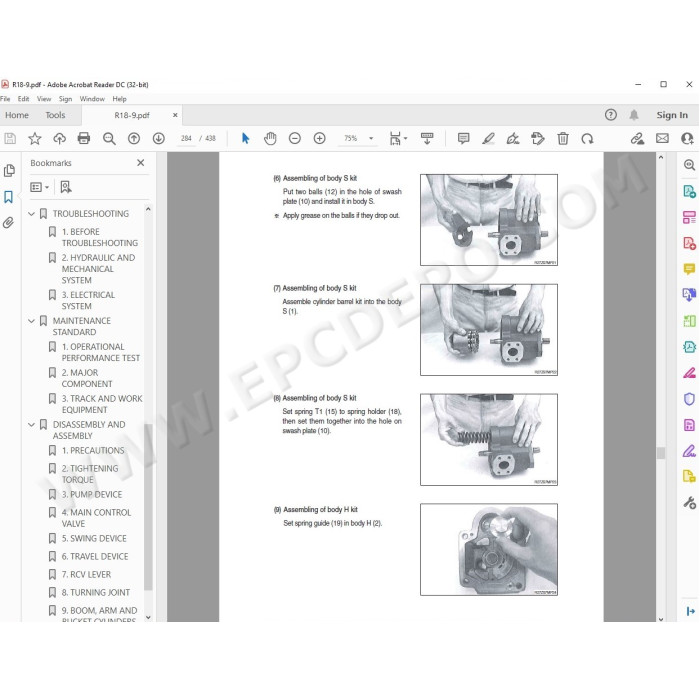Go to next page arrow
The image size is (700, 700).
click(158, 138)
